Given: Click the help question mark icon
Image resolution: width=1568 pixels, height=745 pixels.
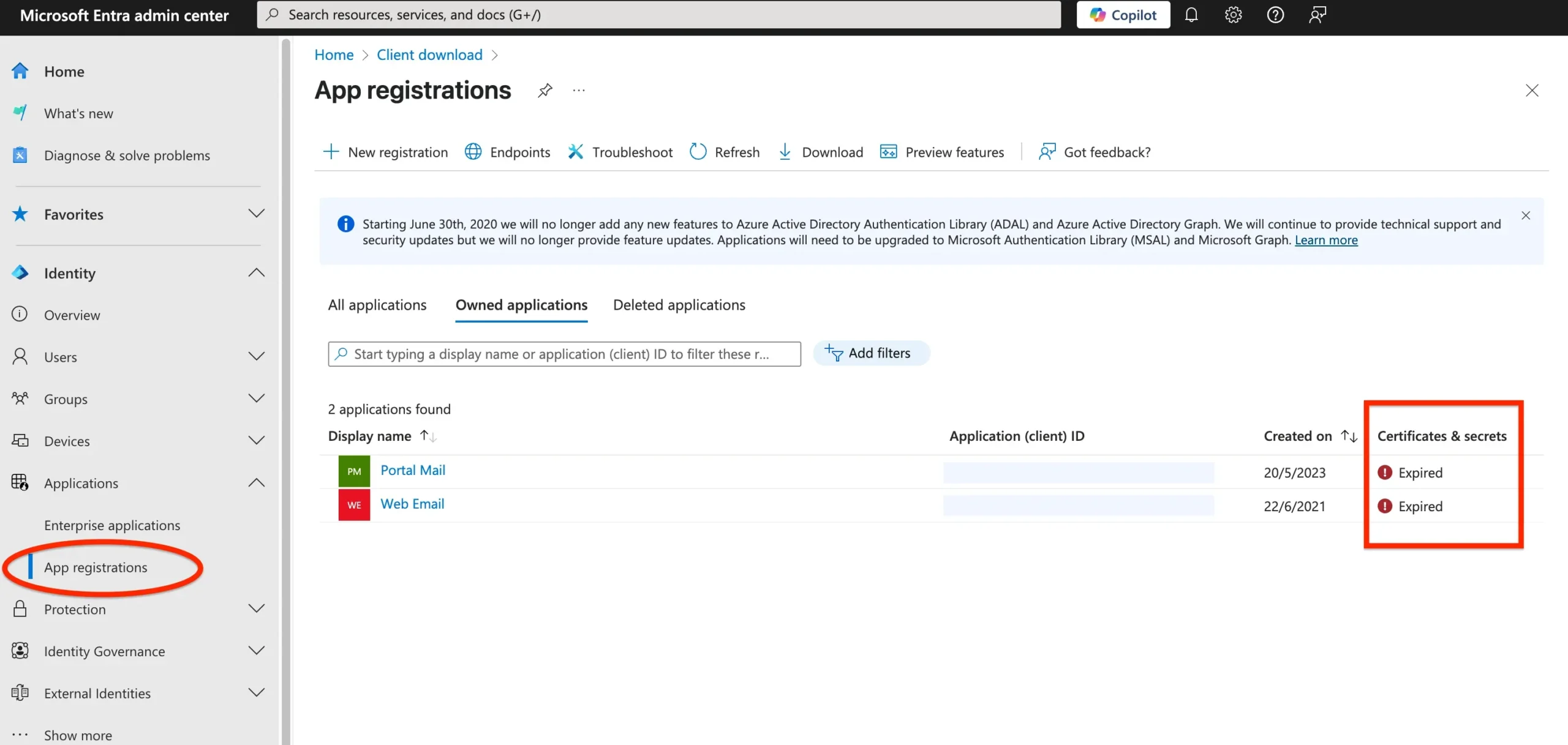Looking at the screenshot, I should pos(1275,15).
